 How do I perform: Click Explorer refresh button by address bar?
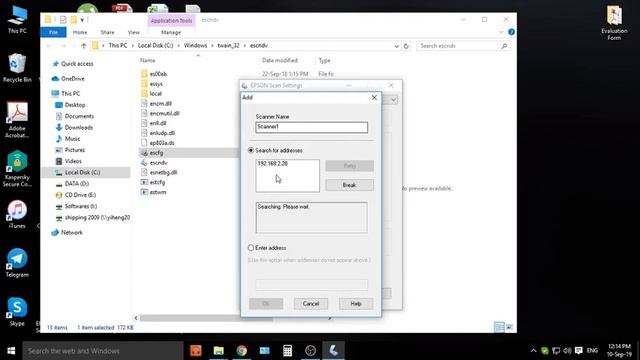[x=406, y=46]
